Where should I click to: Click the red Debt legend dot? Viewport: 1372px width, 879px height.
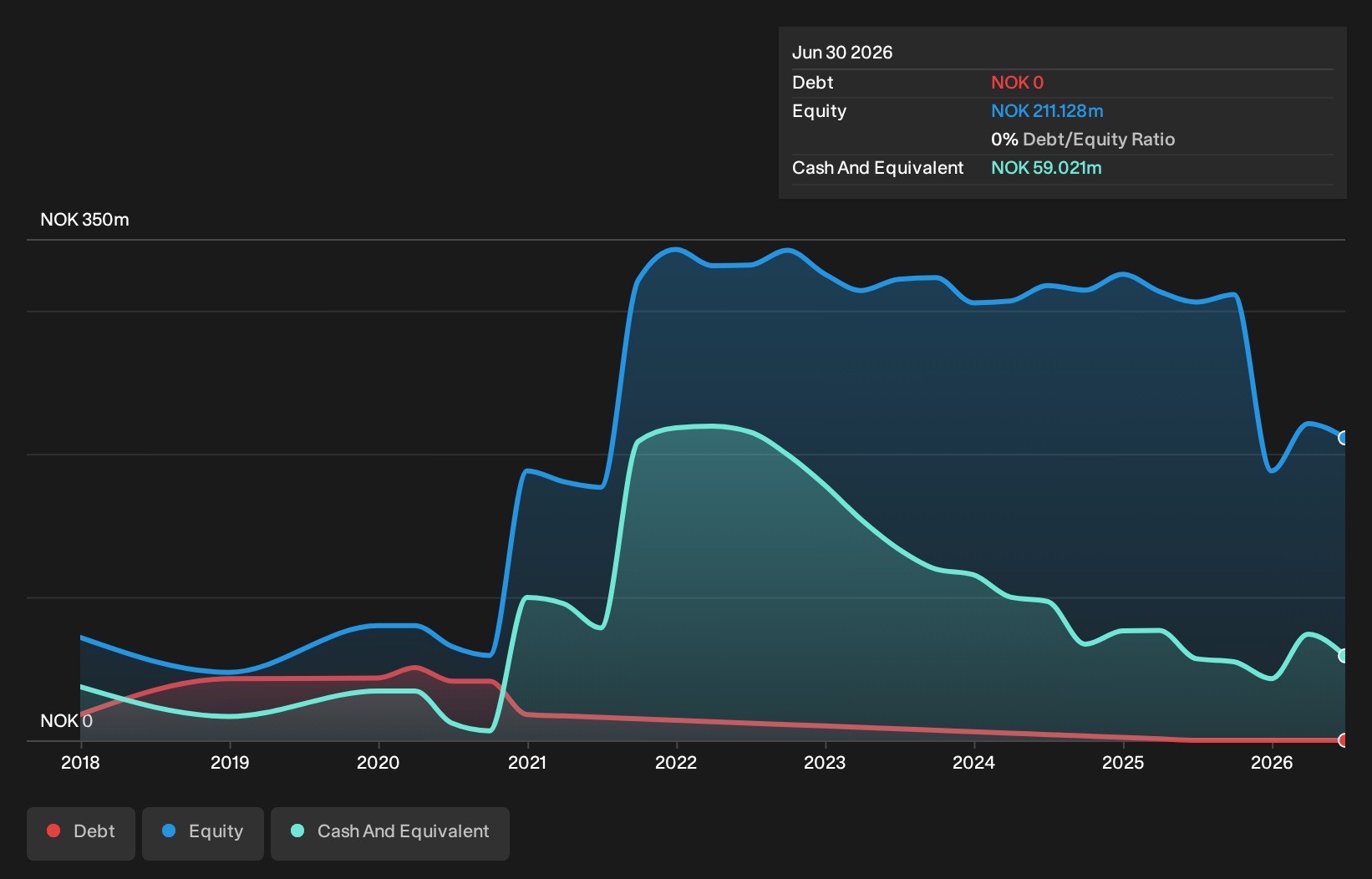(x=53, y=831)
